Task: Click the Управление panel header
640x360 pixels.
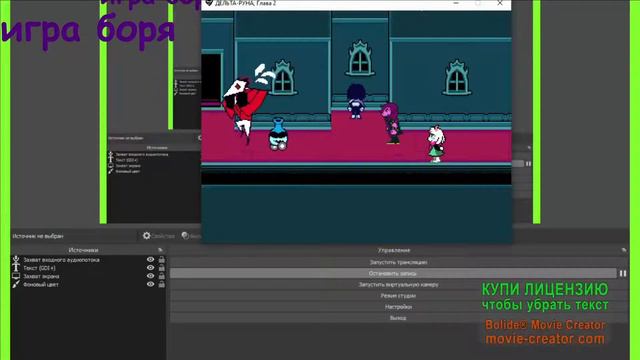Action: 394,250
